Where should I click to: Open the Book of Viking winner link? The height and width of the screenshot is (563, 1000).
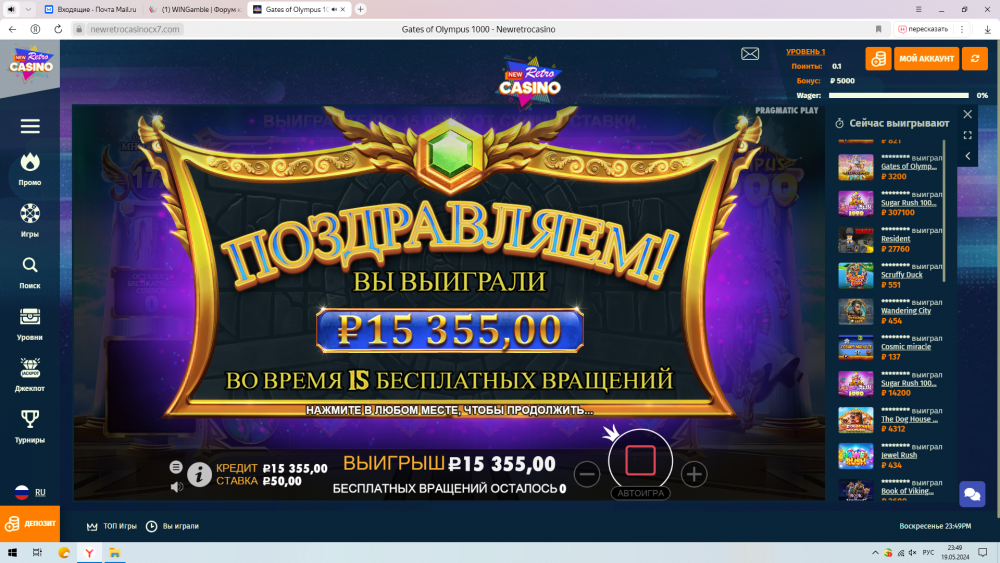pyautogui.click(x=907, y=492)
